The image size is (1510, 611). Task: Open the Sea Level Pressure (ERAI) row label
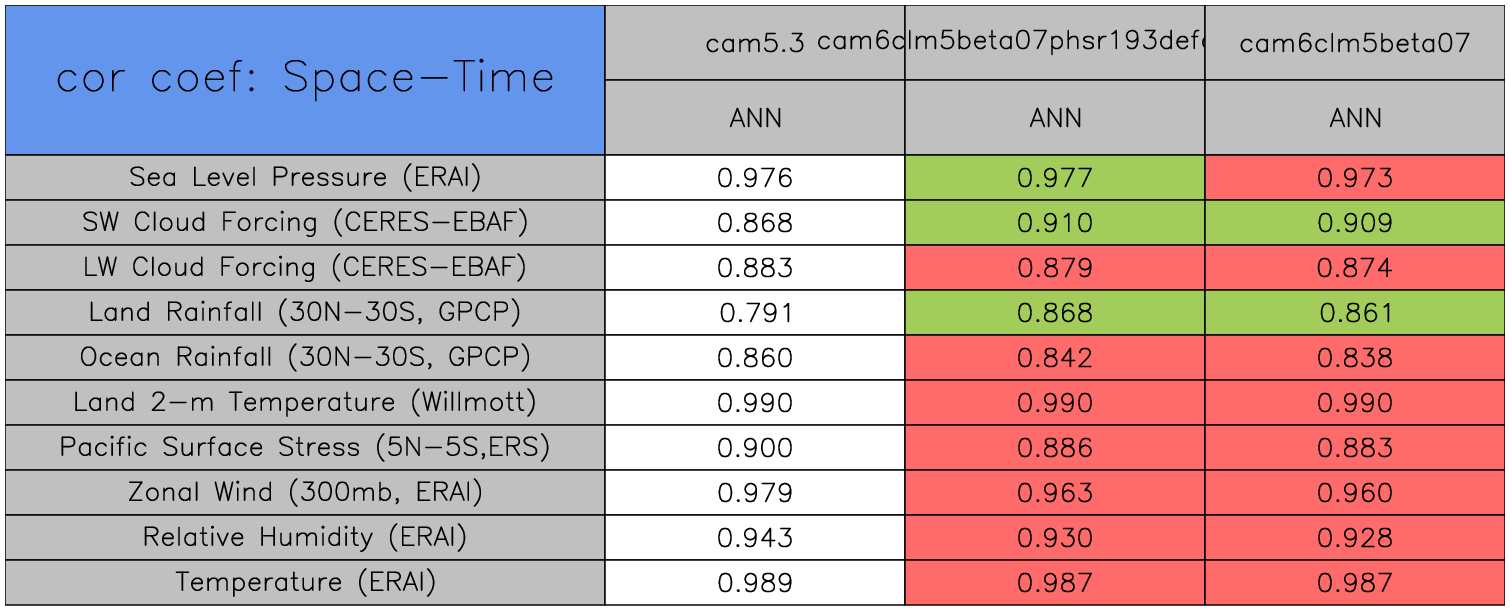point(305,178)
